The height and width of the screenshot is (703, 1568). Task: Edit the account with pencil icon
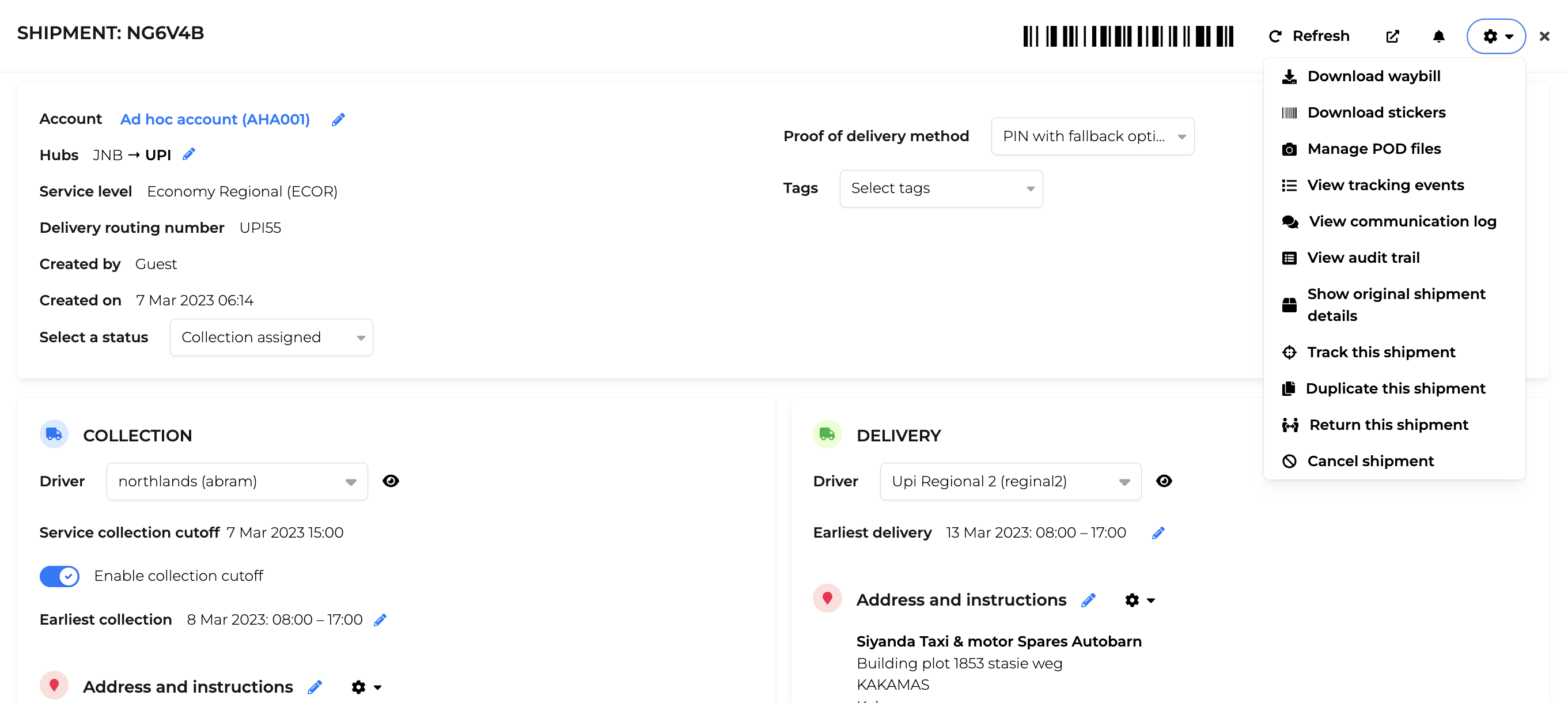click(338, 119)
